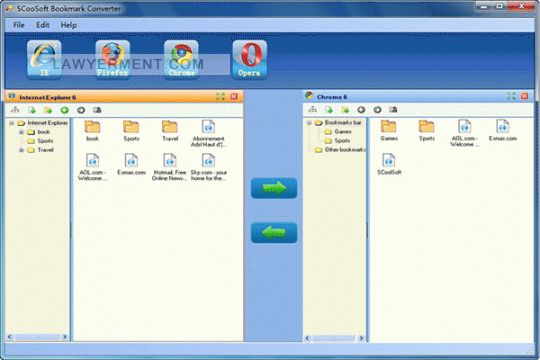Click the Chrome tree scrollbar right arrow
Viewport: 540px width, 360px height.
(361, 338)
